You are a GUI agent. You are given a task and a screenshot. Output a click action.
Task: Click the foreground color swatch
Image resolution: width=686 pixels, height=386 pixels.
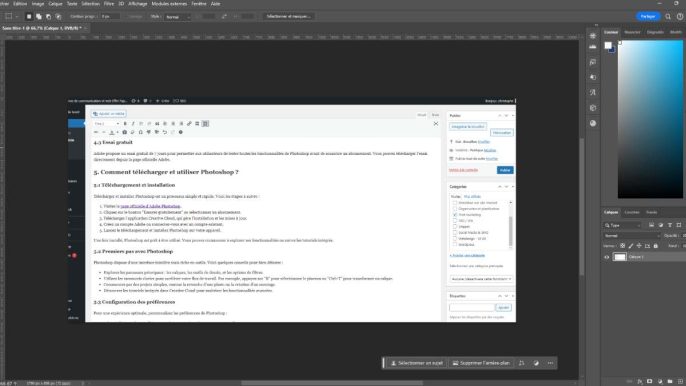pyautogui.click(x=608, y=45)
